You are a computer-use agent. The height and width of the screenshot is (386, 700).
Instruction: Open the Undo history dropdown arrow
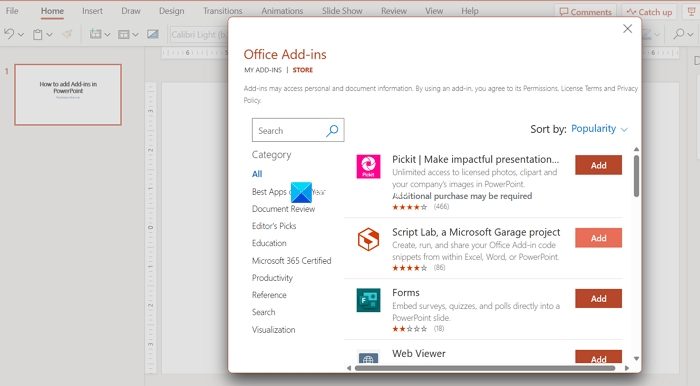tap(21, 34)
